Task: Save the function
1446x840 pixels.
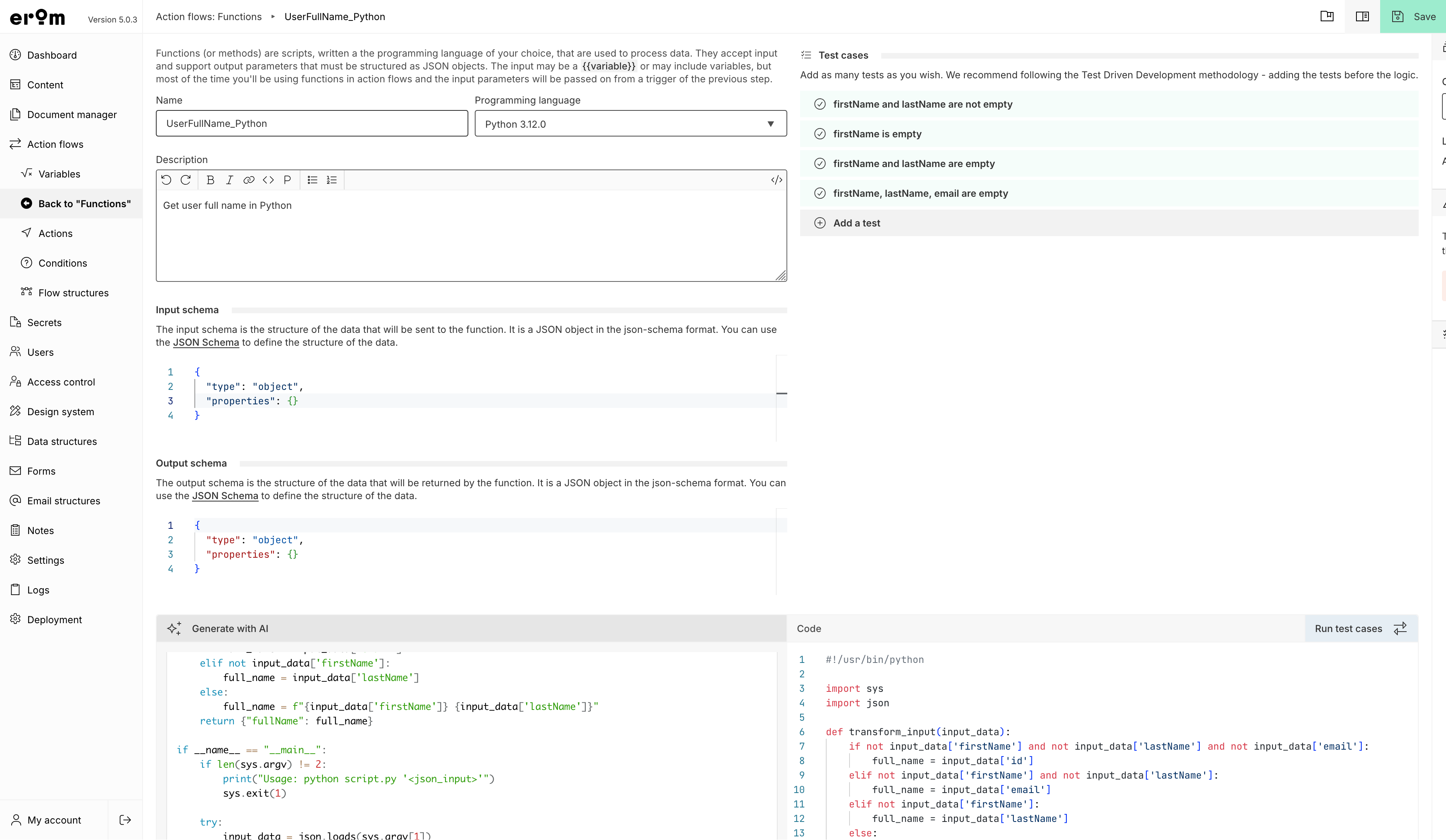Action: click(x=1413, y=16)
